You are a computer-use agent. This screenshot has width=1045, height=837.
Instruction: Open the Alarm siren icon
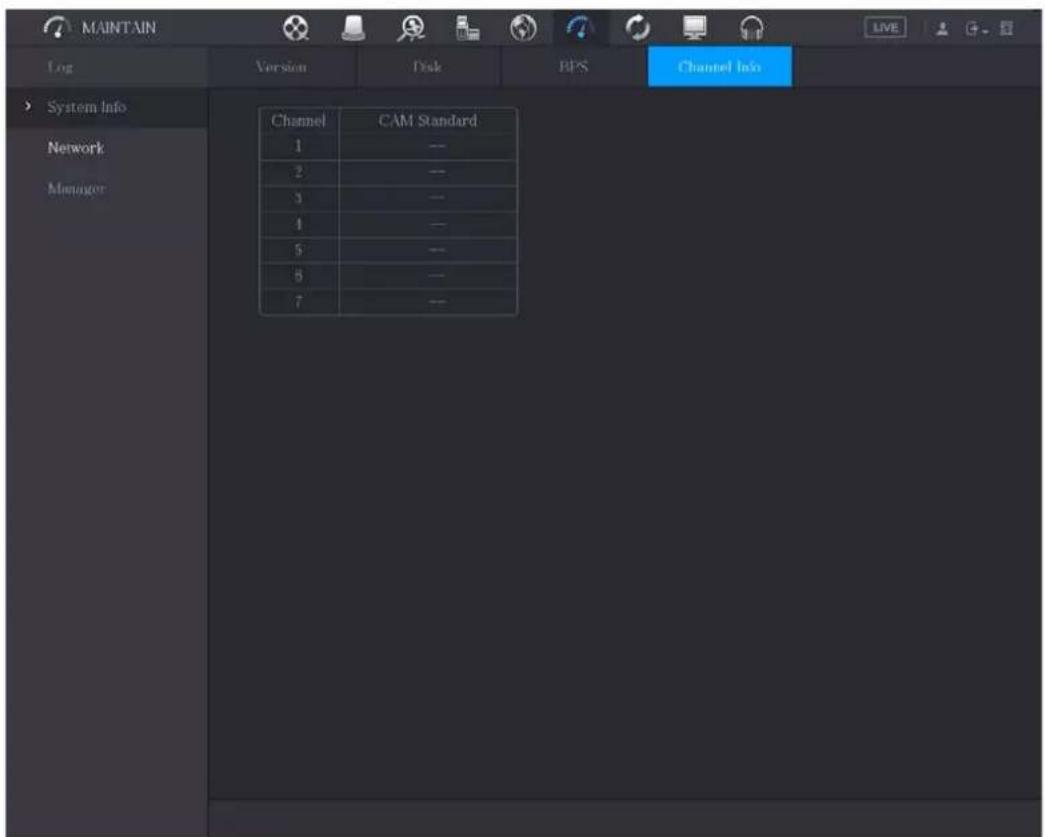(353, 28)
